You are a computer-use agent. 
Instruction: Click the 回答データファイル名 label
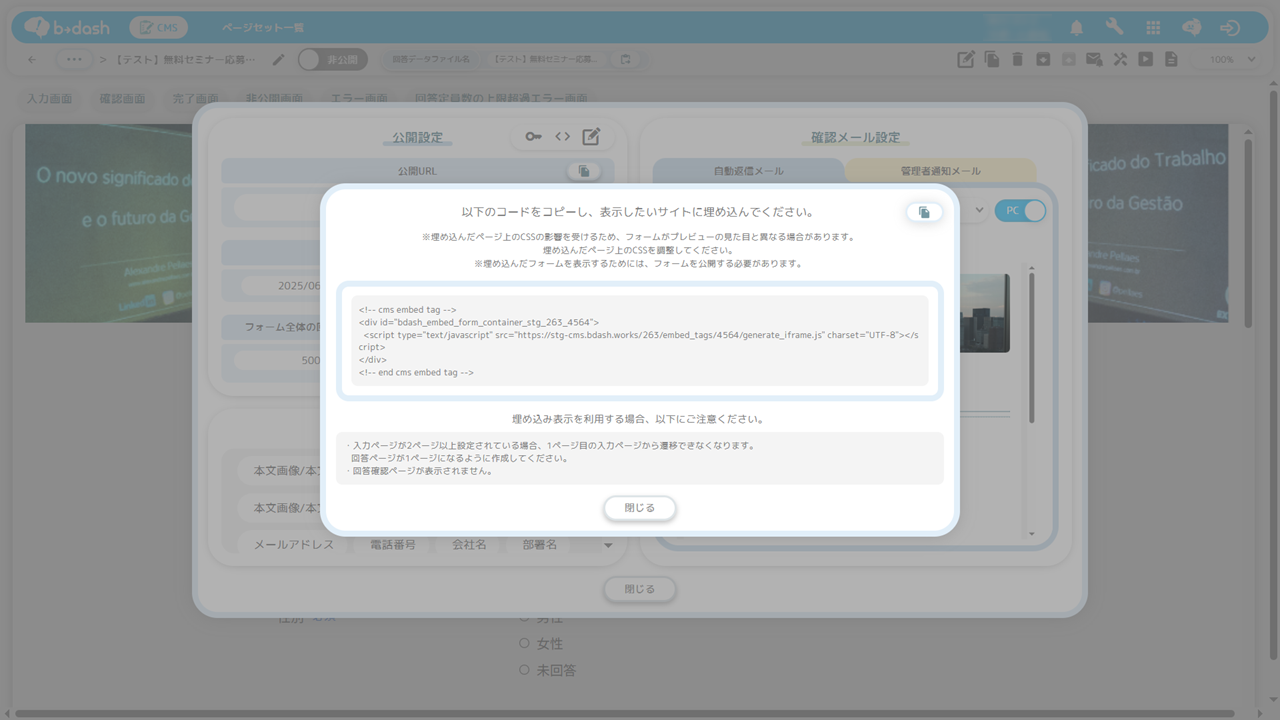pyautogui.click(x=431, y=60)
